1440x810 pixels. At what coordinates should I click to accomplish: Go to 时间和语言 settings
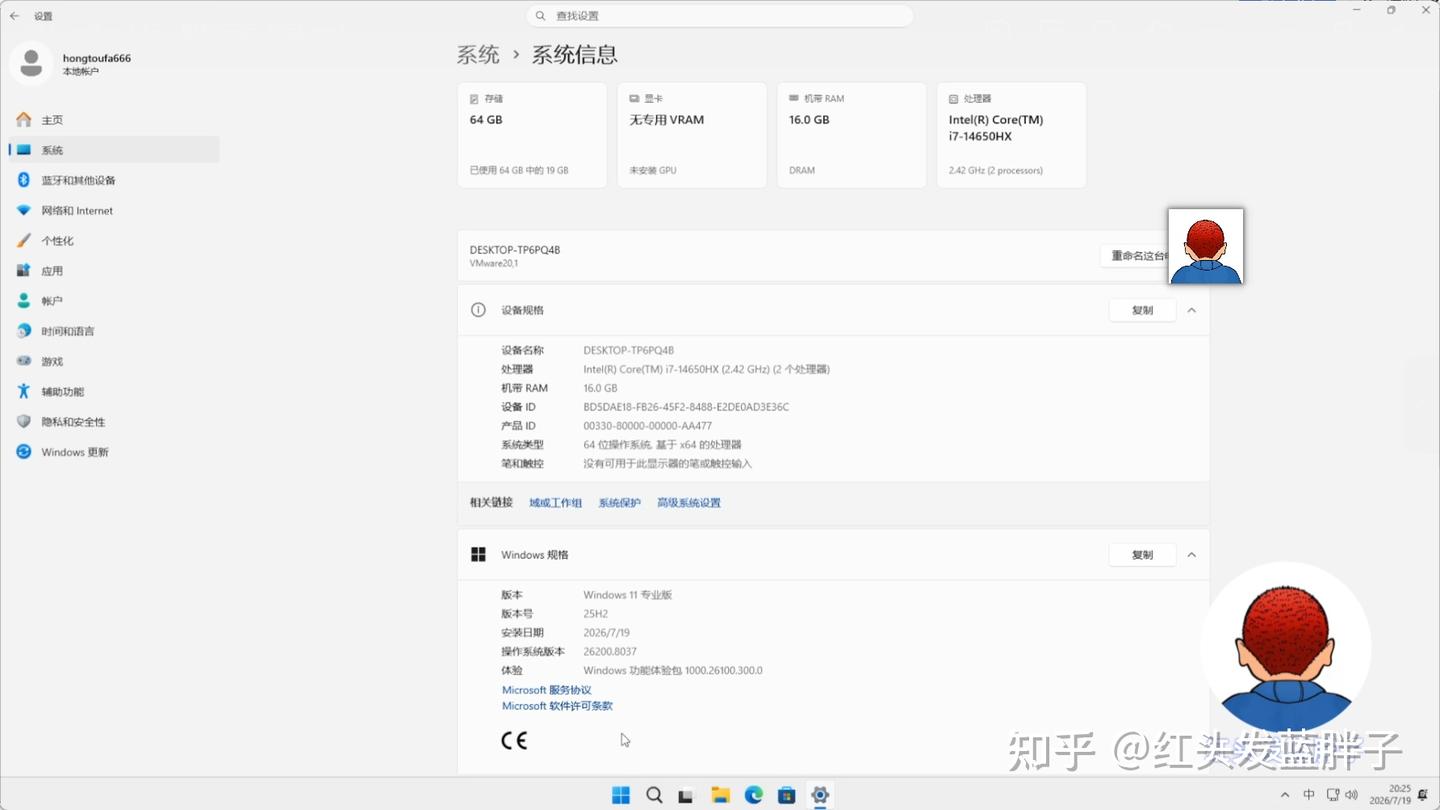(x=114, y=331)
